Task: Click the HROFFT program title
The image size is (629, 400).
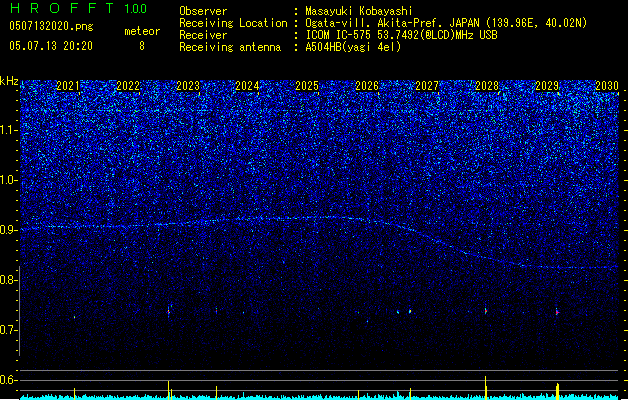Action: [x=62, y=8]
